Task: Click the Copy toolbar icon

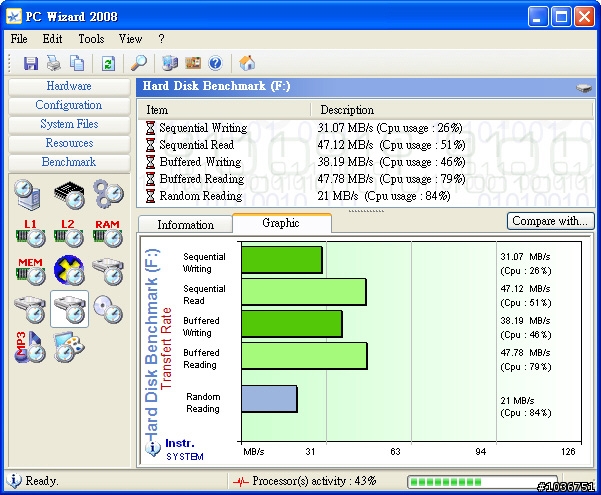Action: coord(77,63)
